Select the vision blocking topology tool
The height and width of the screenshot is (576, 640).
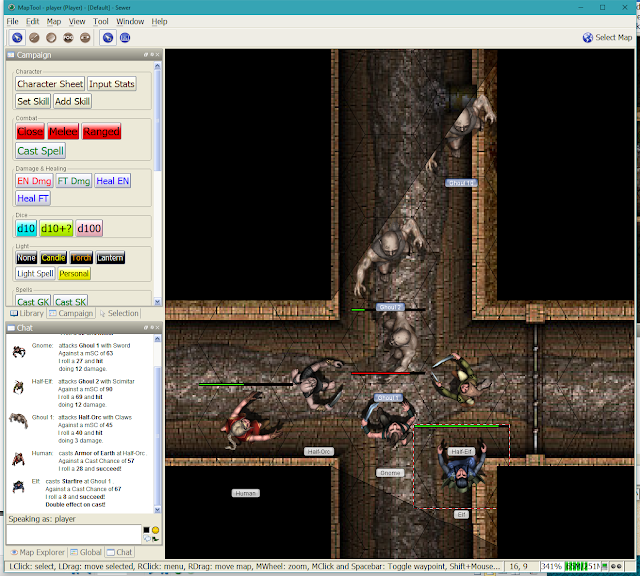click(x=85, y=38)
